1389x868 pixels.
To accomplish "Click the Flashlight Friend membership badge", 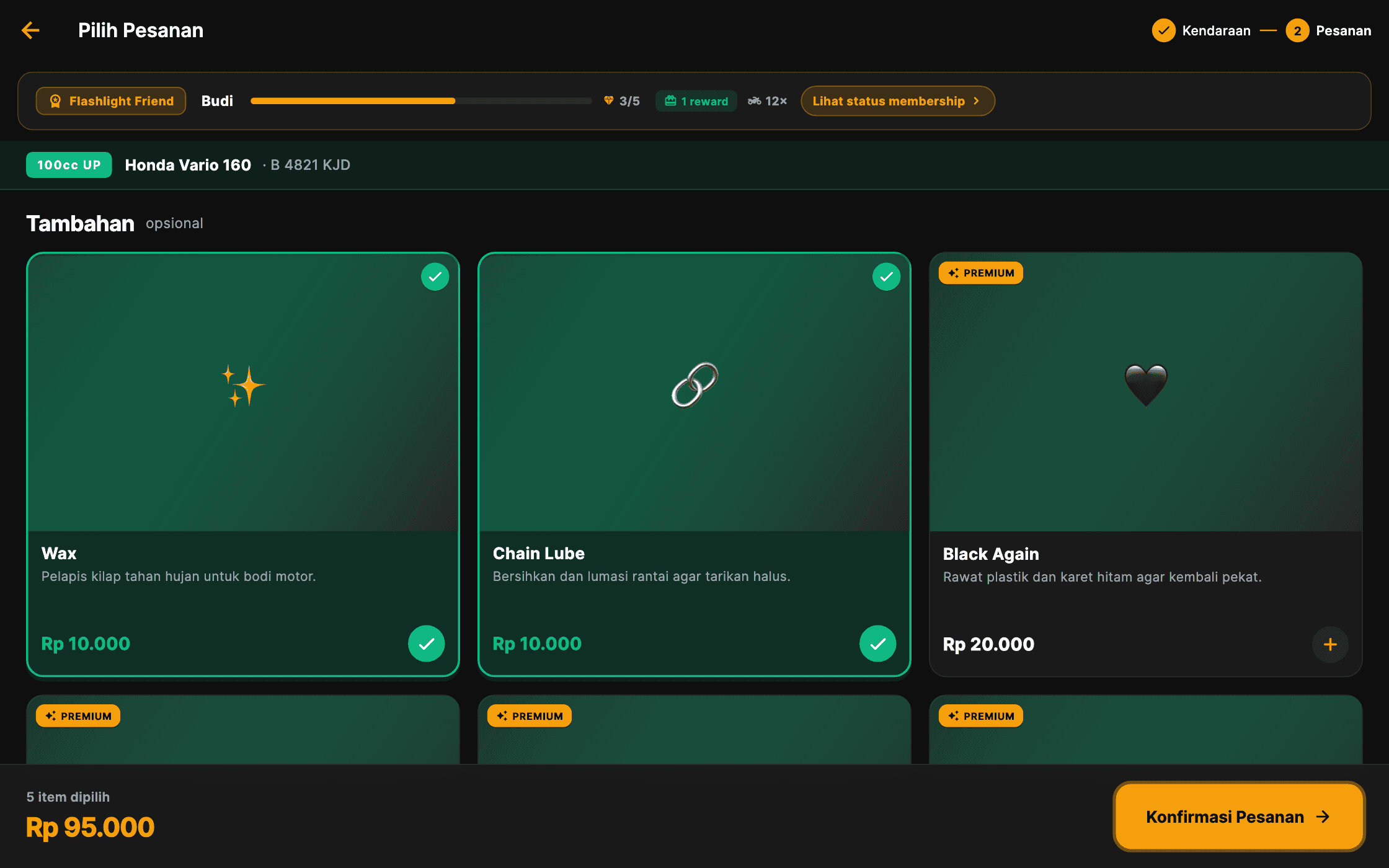I will click(x=111, y=101).
